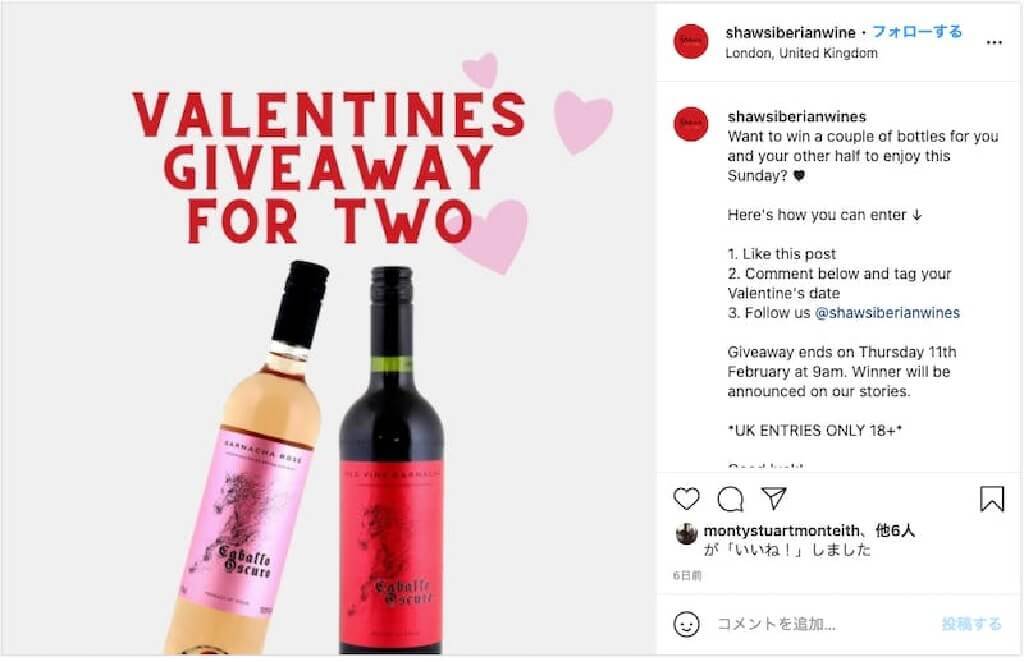
Task: Share post using paper plane icon
Action: (x=774, y=498)
